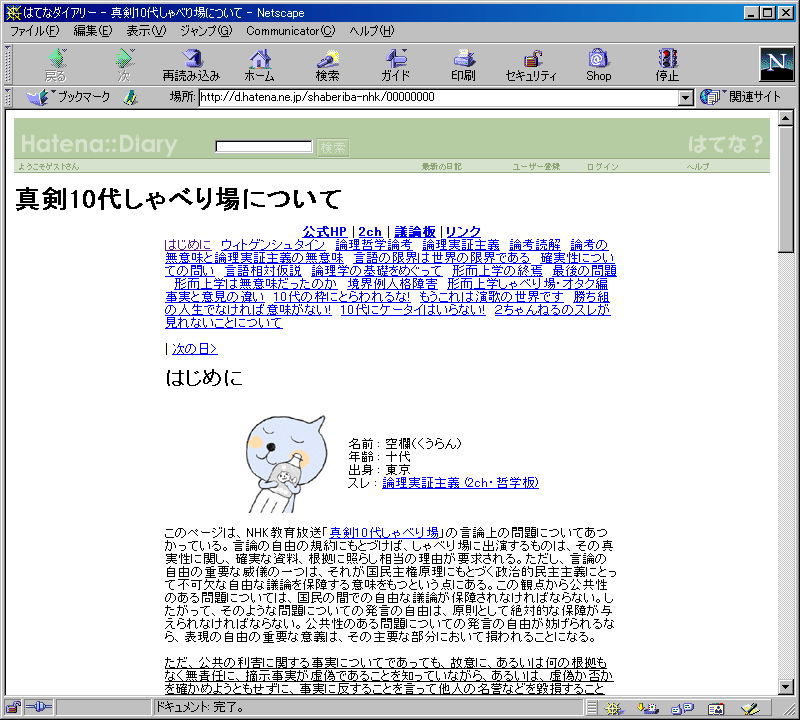800x720 pixels.
Task: Click the Back (戻る) toolbar icon
Action: click(56, 65)
